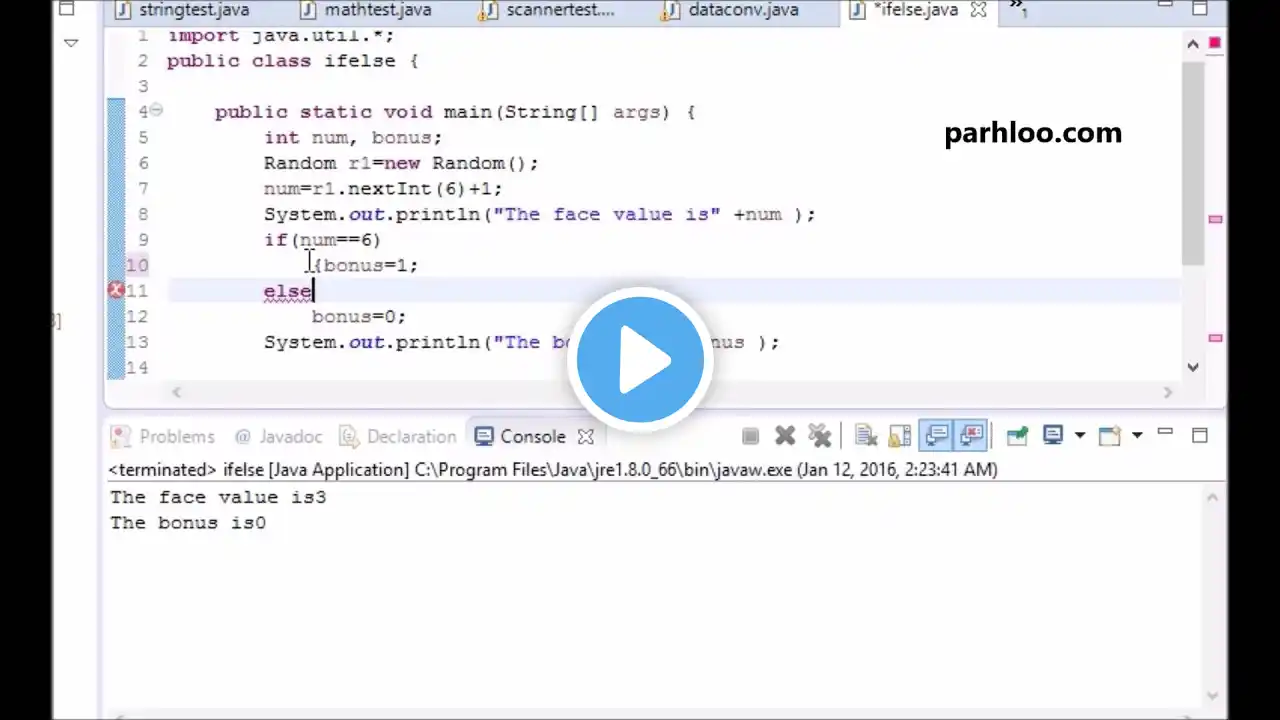Viewport: 1280px width, 720px height.
Task: Click the main method declaration line
Action: pyautogui.click(x=455, y=112)
